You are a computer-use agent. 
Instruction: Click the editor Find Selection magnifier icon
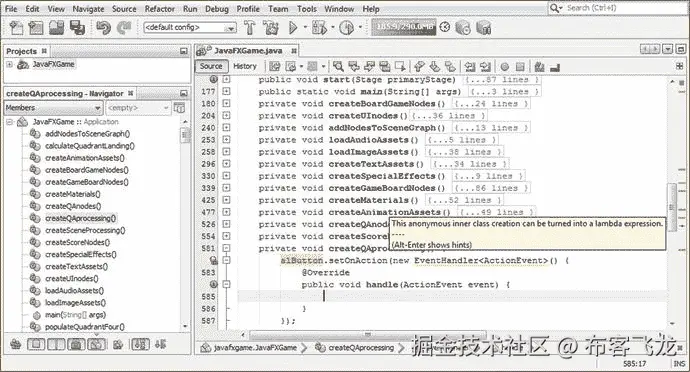point(338,66)
